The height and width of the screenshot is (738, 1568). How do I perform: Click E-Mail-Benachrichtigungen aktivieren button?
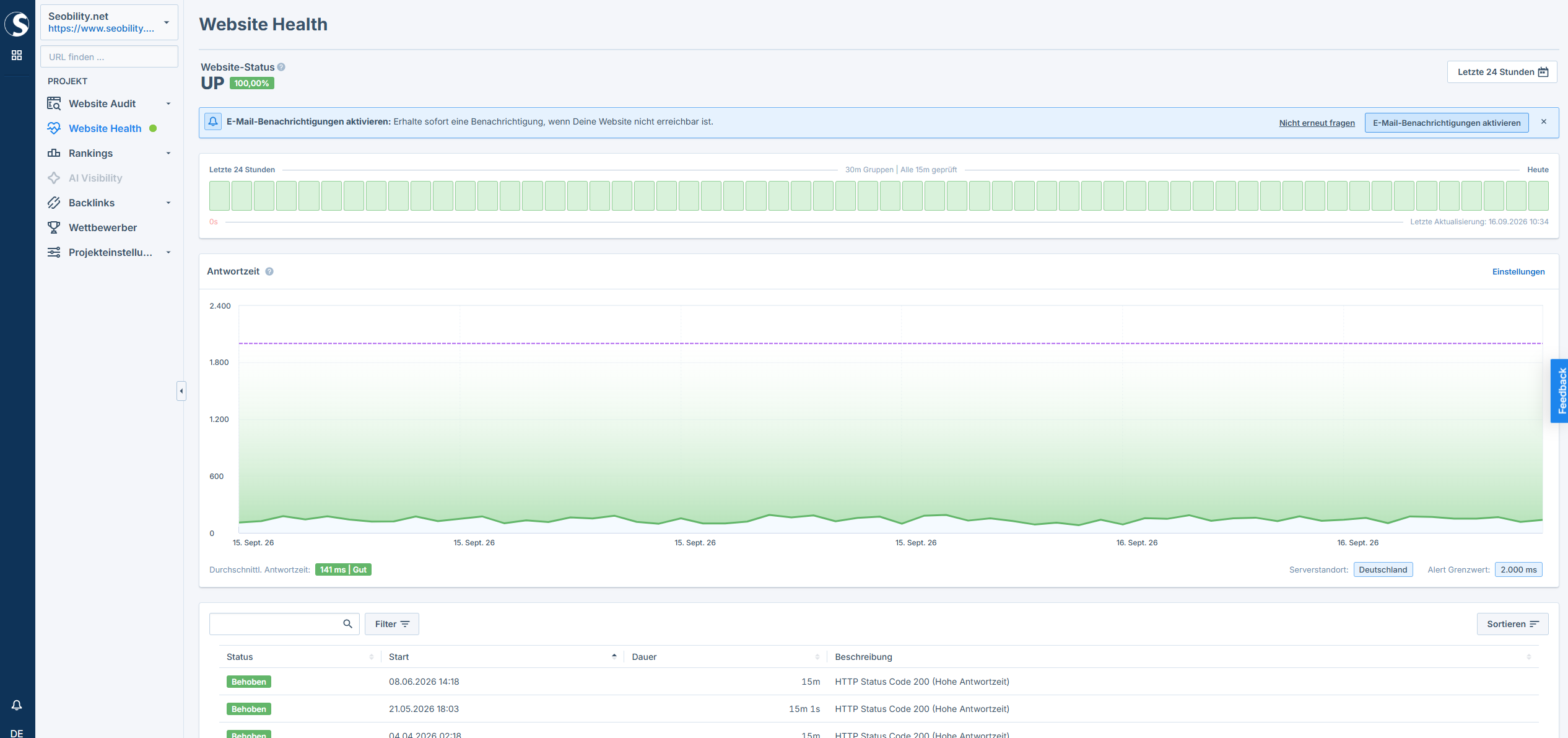click(1446, 123)
